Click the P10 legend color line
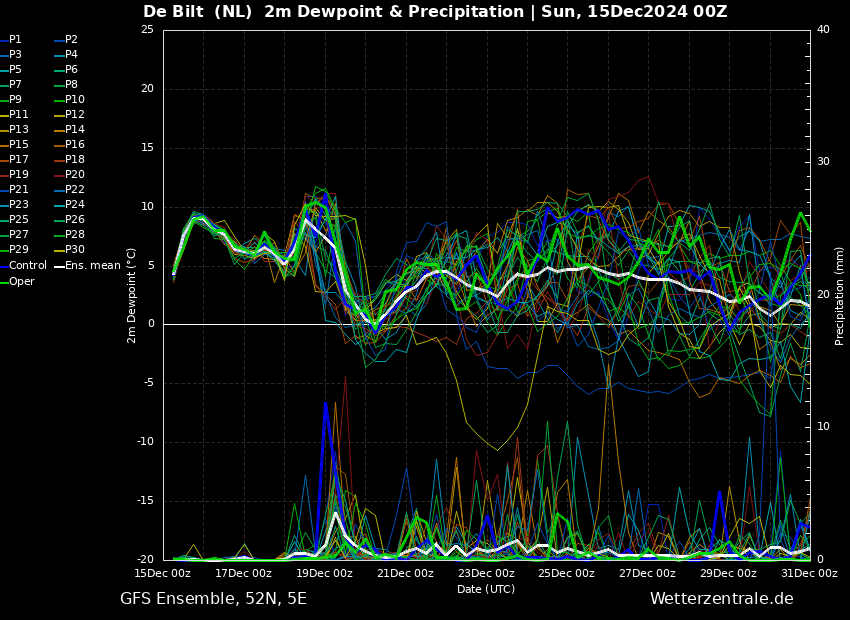 [60, 100]
